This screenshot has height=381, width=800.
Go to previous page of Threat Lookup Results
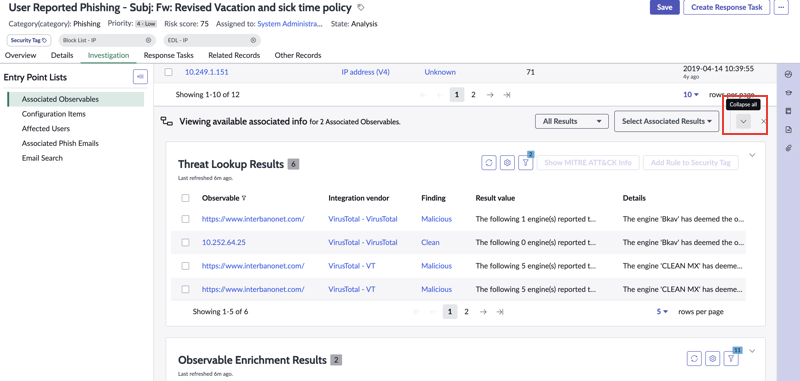433,312
